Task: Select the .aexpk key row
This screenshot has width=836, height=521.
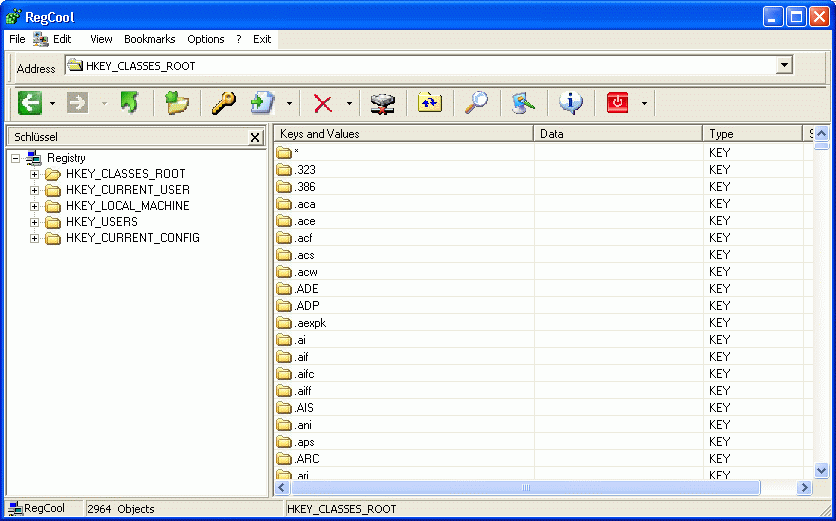Action: point(544,323)
